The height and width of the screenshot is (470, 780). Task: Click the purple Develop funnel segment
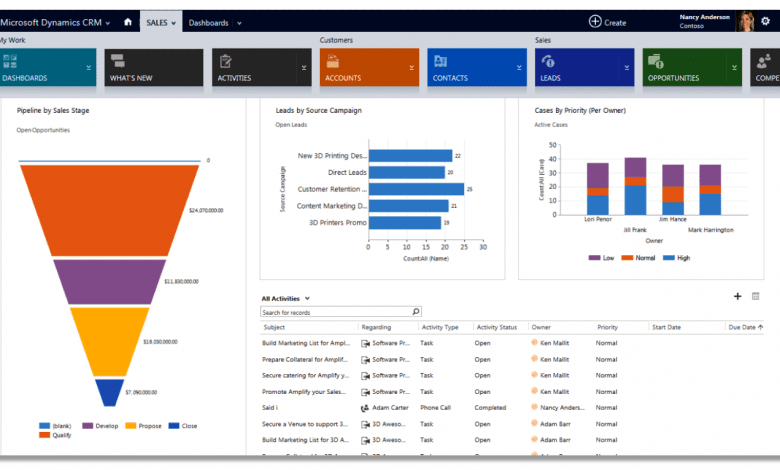(109, 282)
